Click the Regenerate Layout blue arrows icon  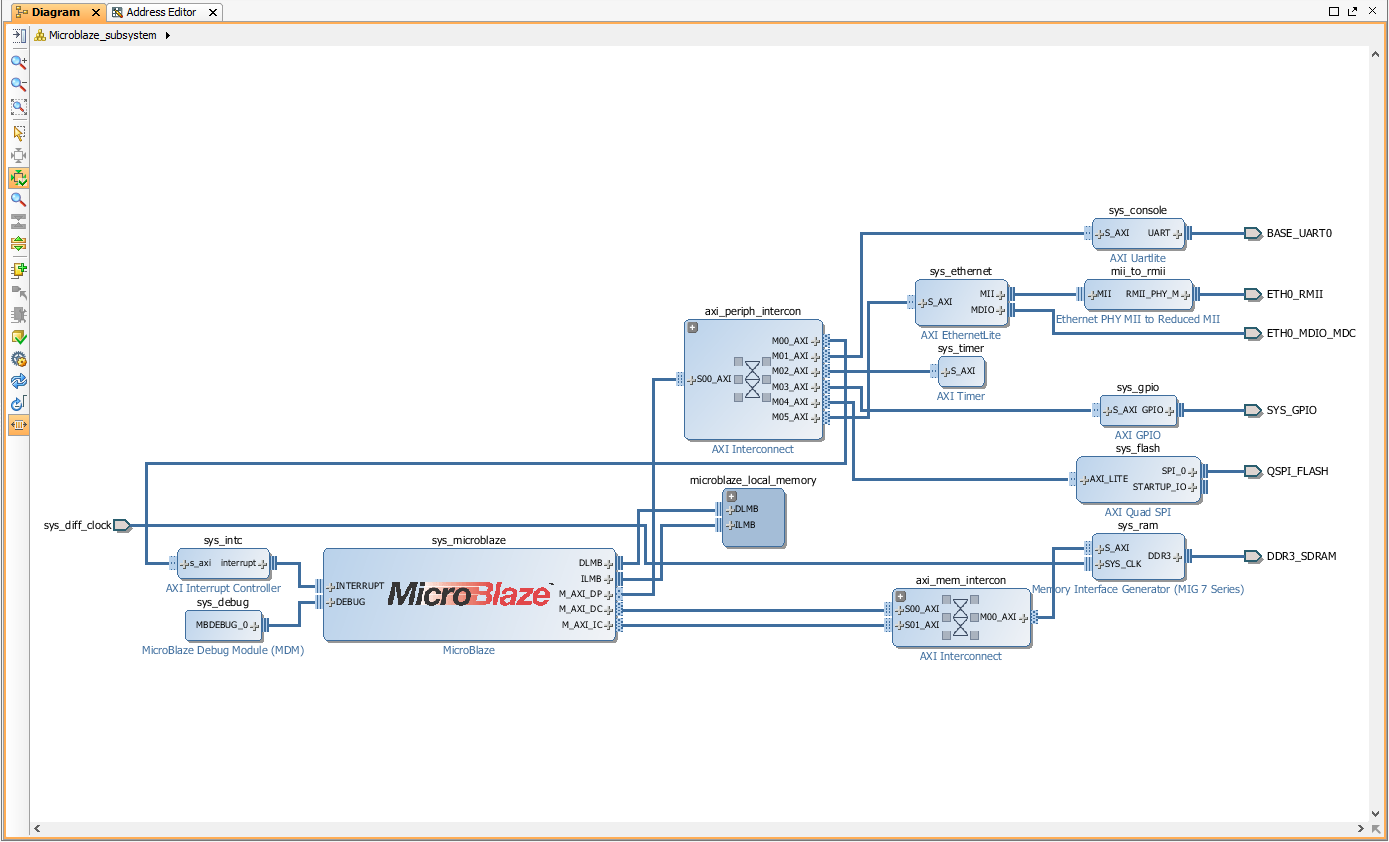[x=18, y=381]
